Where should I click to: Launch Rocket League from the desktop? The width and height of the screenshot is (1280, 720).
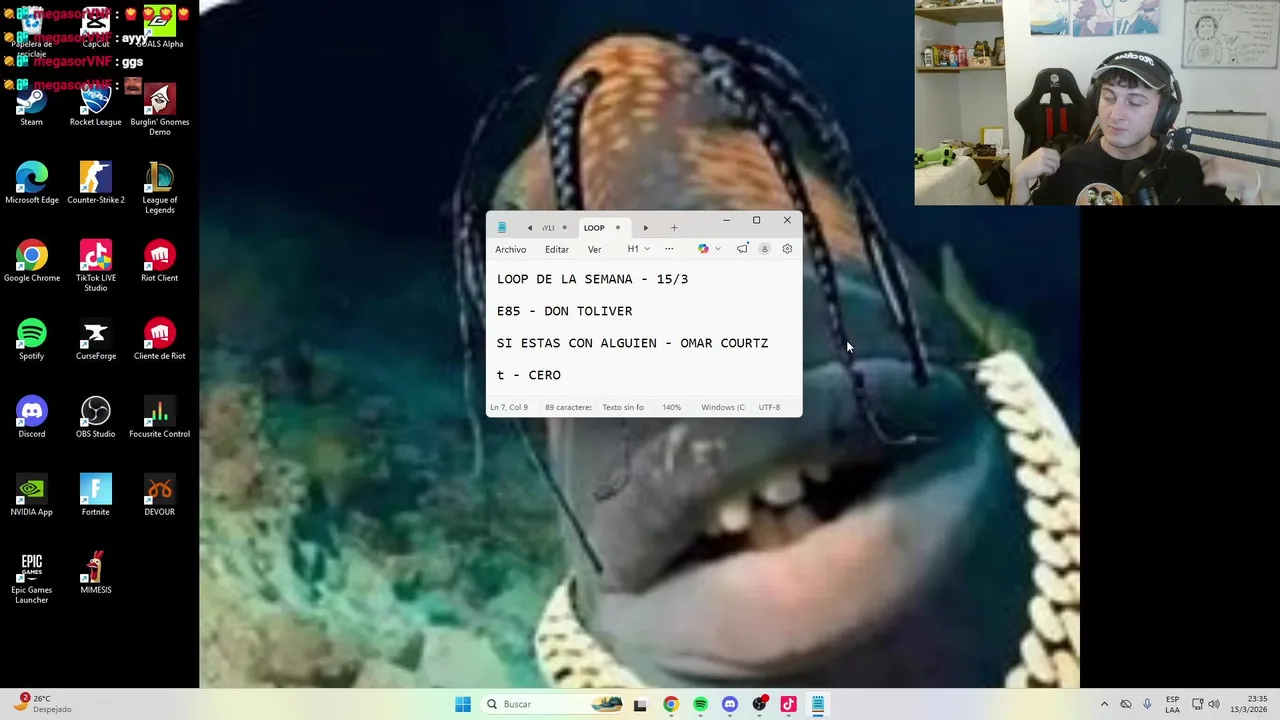point(95,105)
